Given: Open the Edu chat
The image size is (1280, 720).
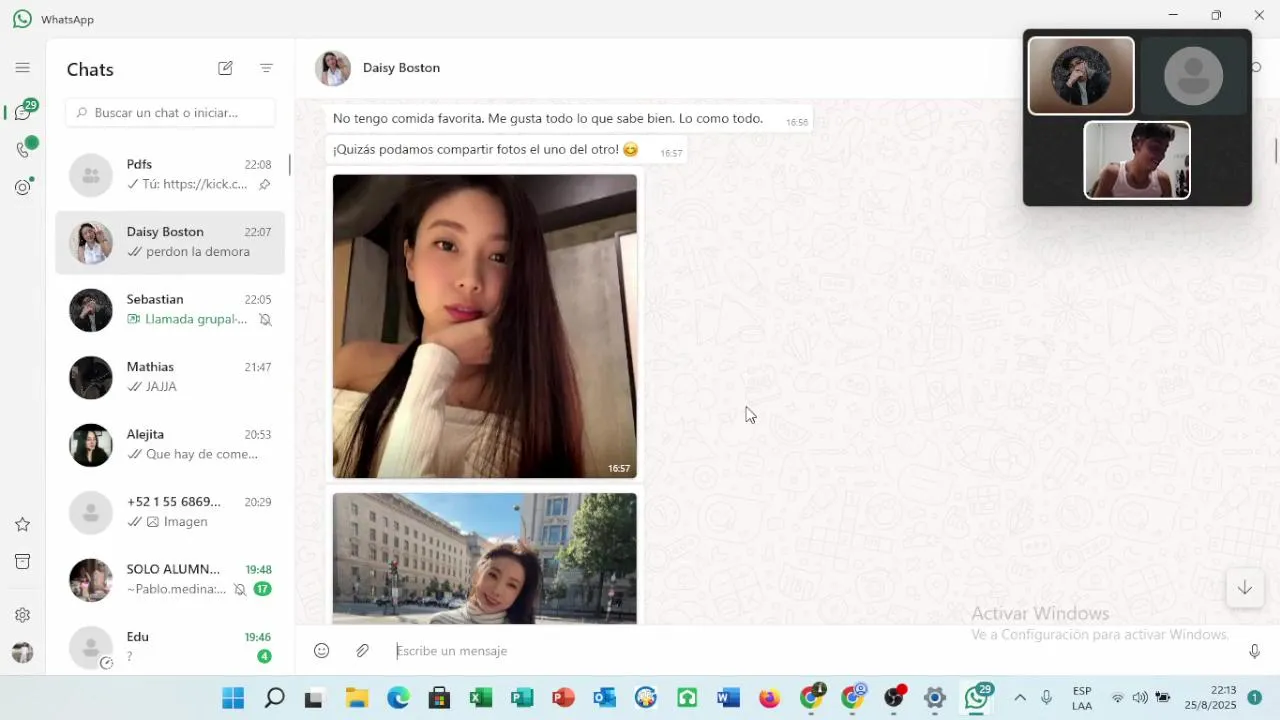Looking at the screenshot, I should (x=170, y=646).
